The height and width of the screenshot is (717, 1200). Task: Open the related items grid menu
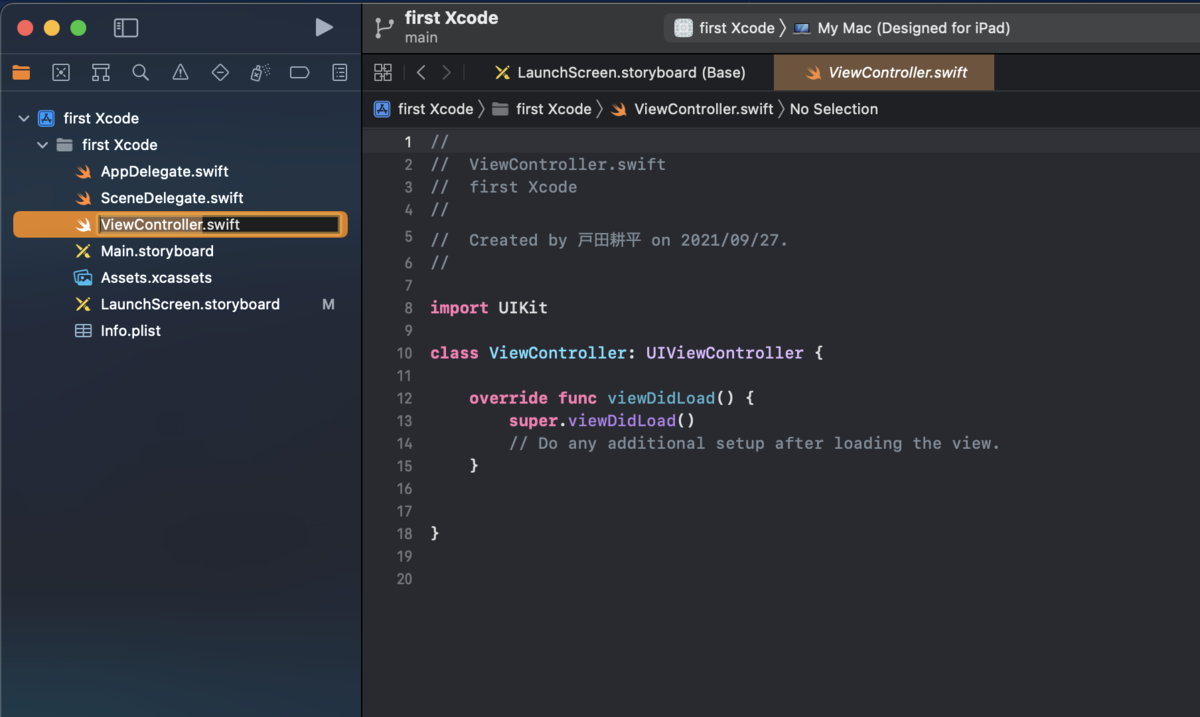[383, 72]
